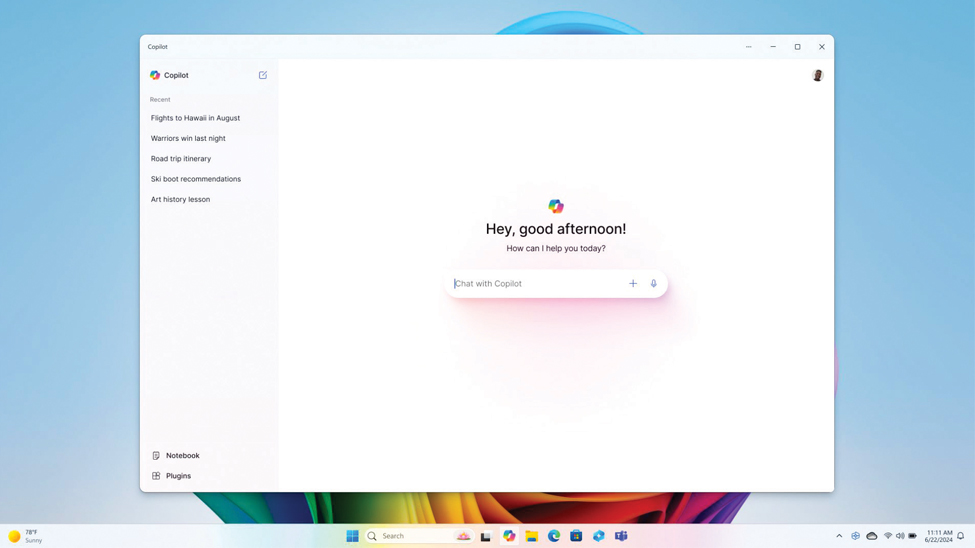Screen dimensions: 975x548
Task: Click the Copilot logo in sidebar header
Action: 155,75
